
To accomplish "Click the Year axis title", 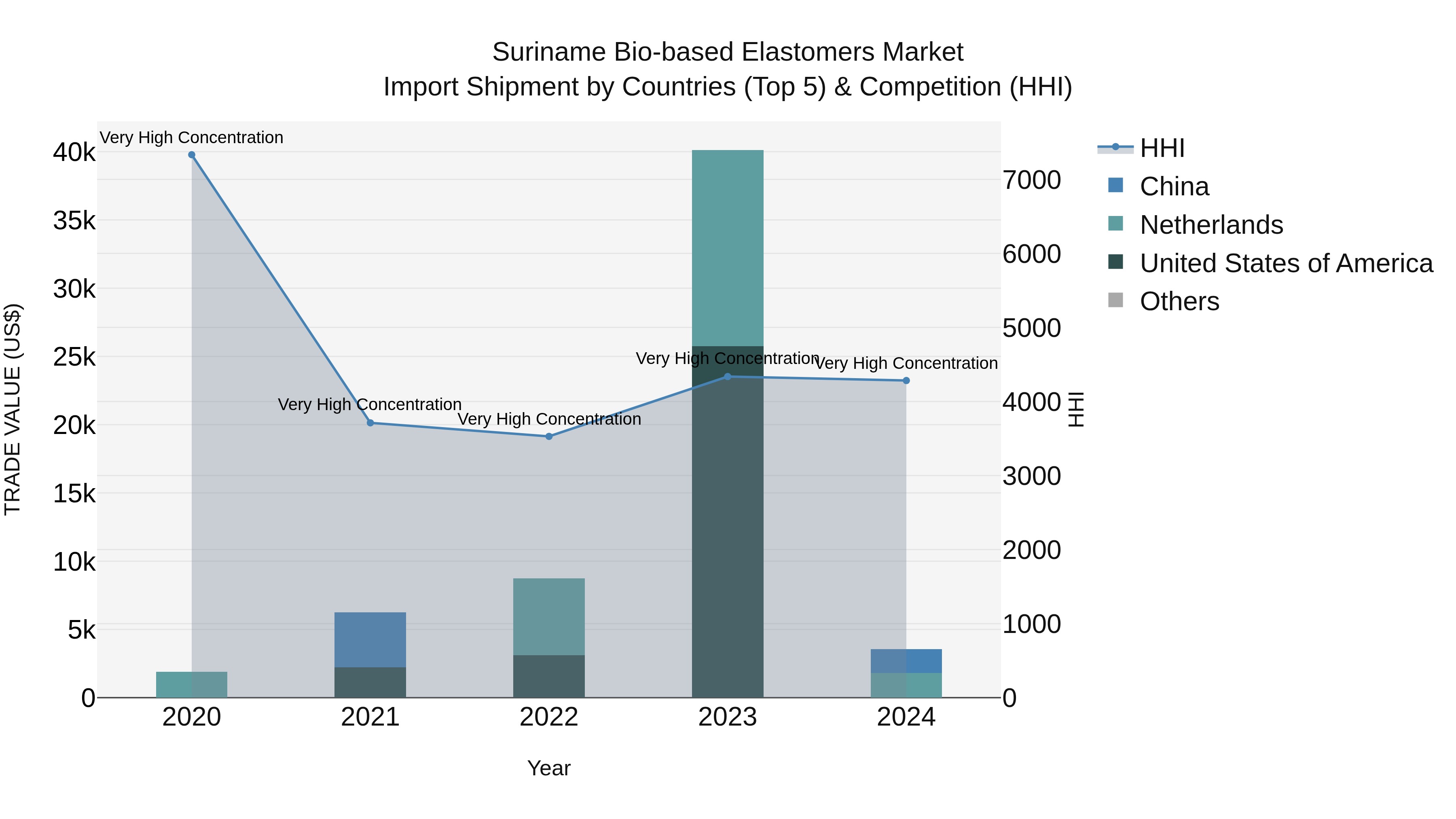I will pos(549,769).
